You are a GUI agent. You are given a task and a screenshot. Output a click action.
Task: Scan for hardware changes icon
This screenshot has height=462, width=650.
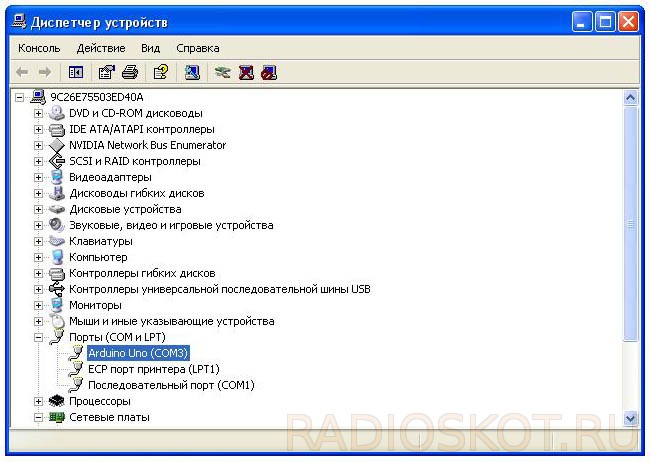(192, 73)
